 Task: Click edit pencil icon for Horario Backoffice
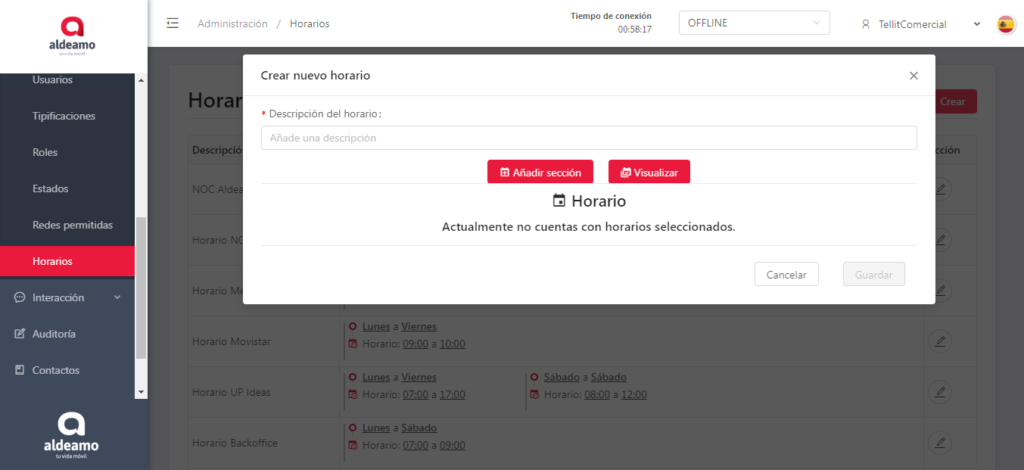939,442
